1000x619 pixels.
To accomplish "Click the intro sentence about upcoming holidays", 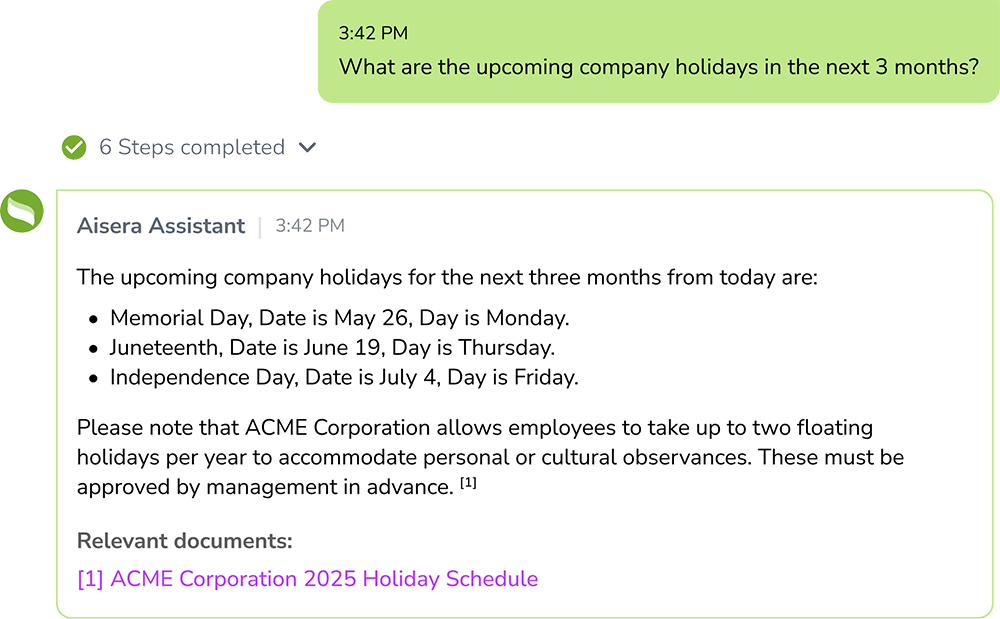I will click(447, 277).
